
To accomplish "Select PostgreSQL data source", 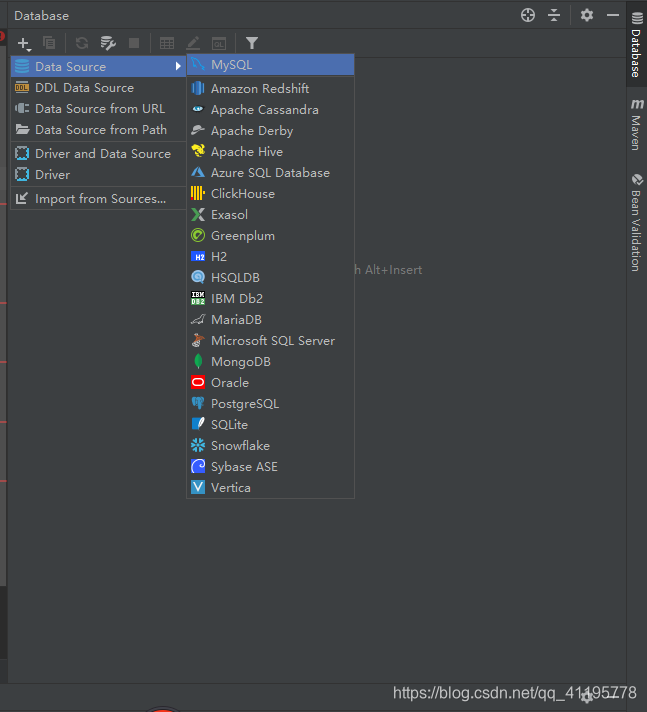I will click(271, 404).
